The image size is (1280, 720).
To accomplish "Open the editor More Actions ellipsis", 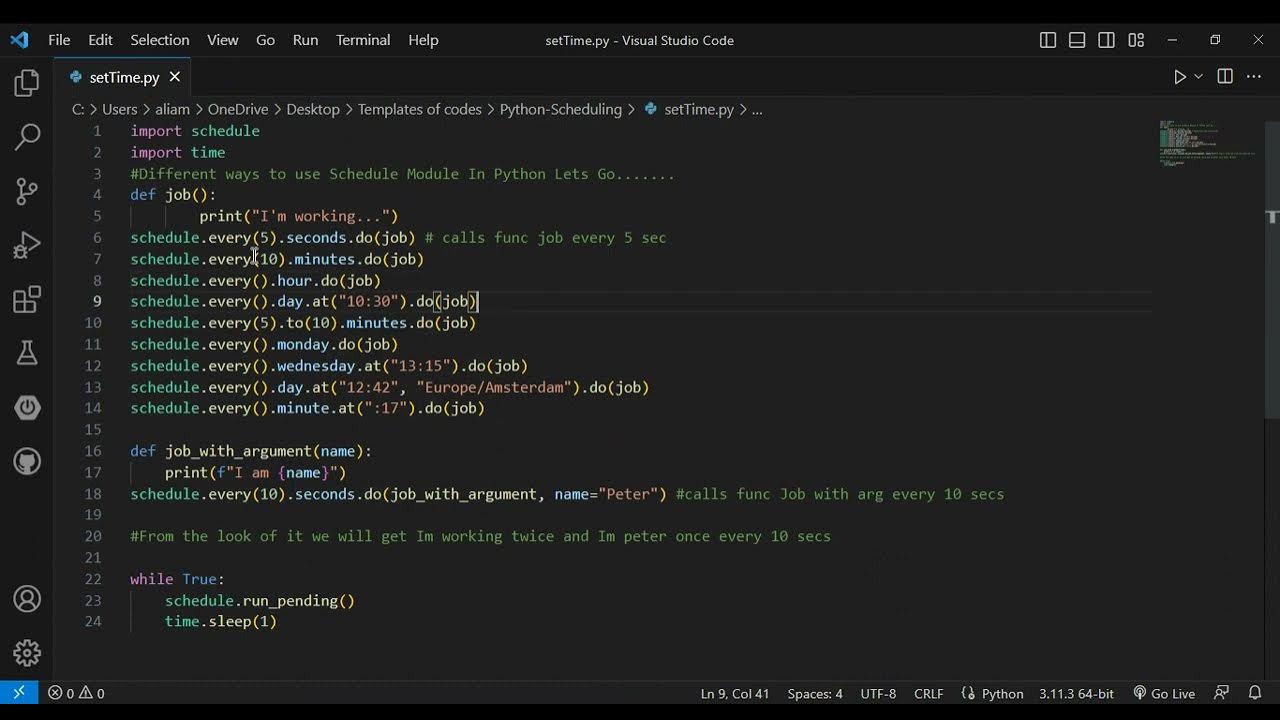I will [x=1254, y=77].
